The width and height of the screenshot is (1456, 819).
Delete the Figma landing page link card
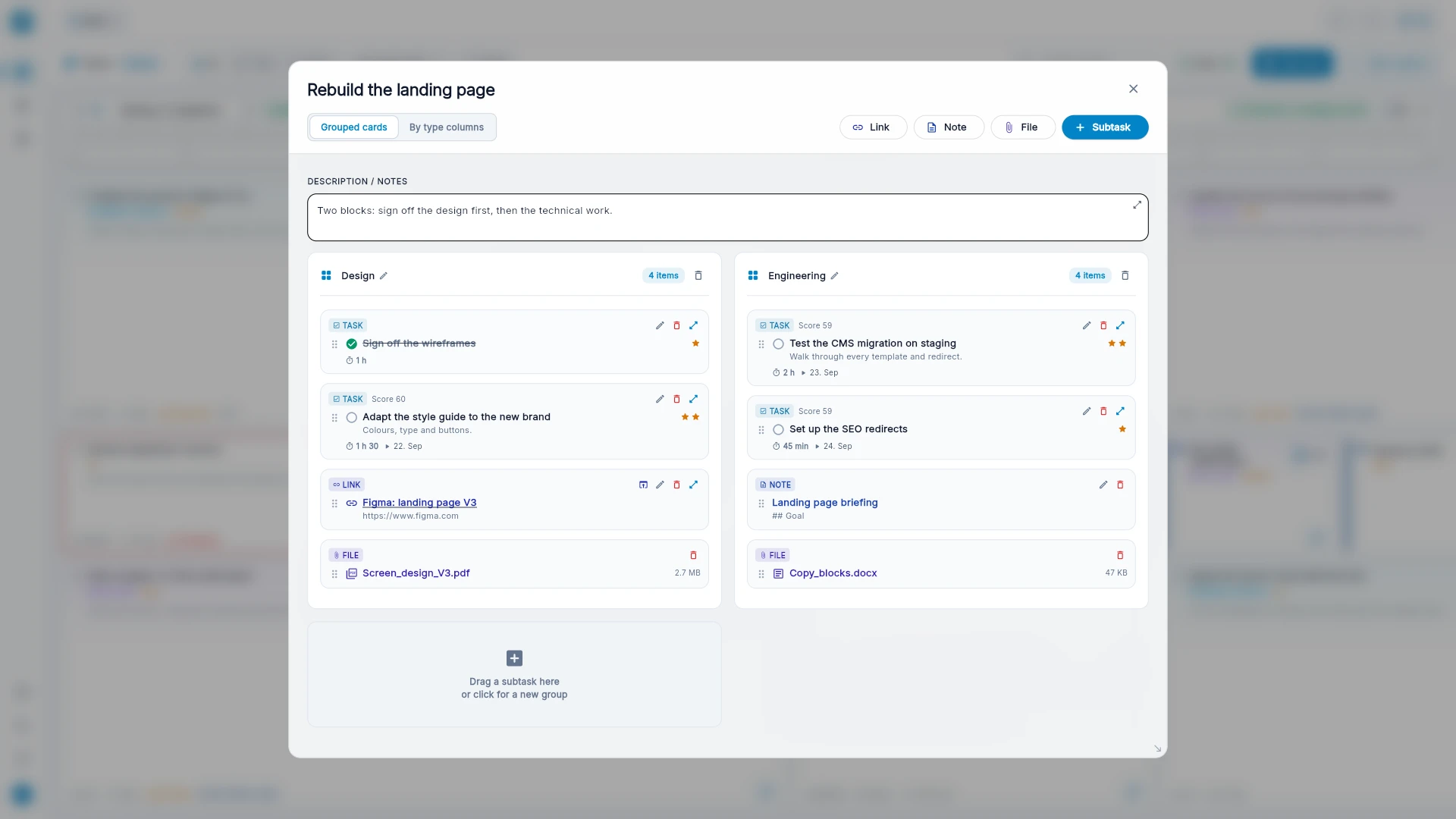676,485
